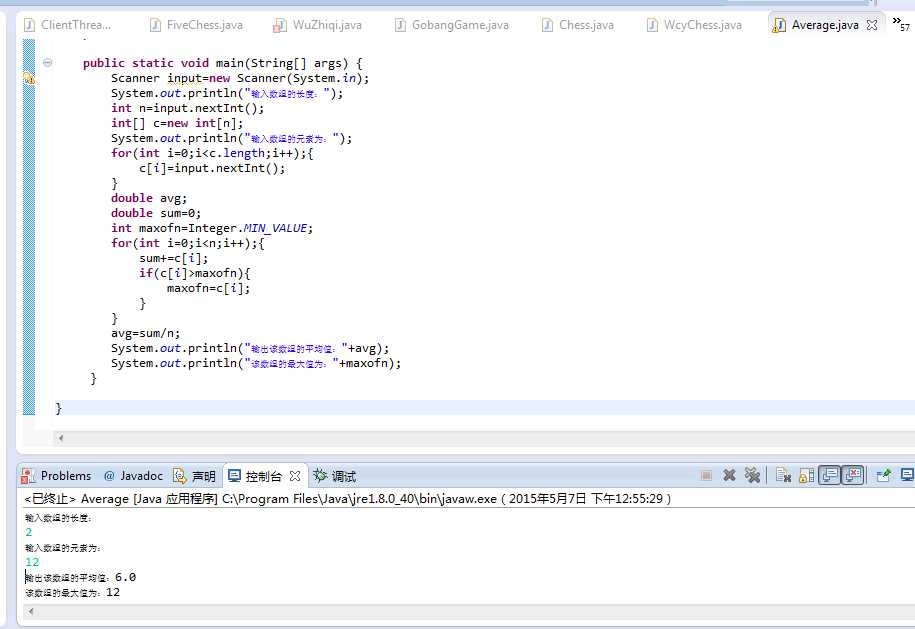The image size is (915, 629).
Task: Toggle show console on standard error
Action: [x=853, y=476]
